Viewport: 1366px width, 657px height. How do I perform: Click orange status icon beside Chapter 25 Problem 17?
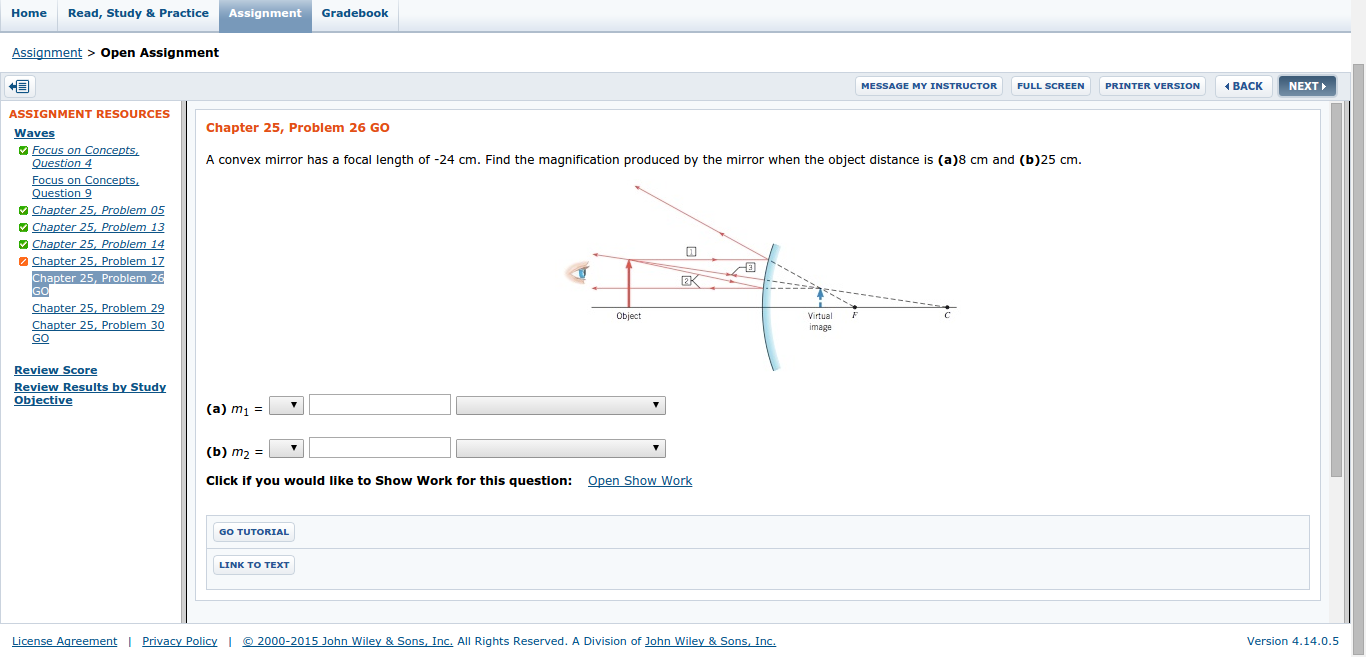tap(22, 261)
